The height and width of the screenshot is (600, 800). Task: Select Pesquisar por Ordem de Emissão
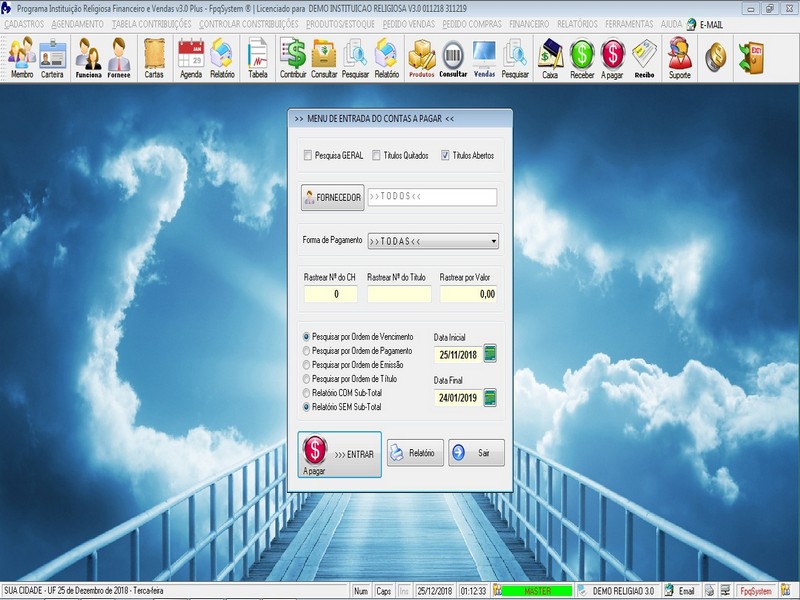pos(306,365)
